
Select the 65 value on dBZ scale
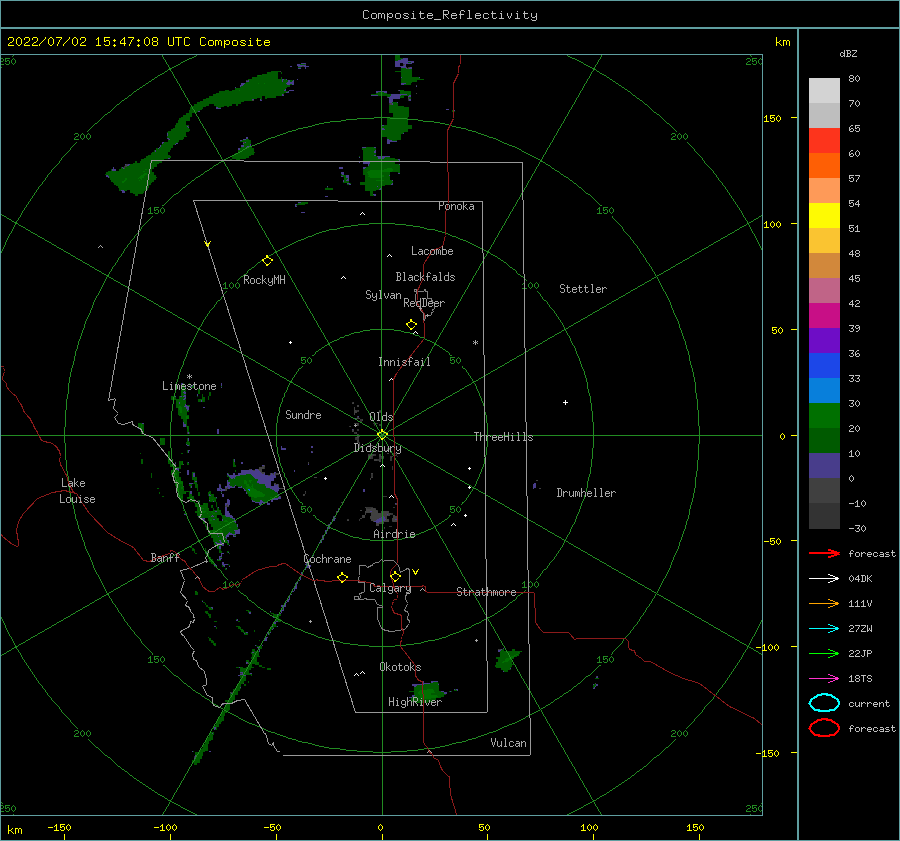pyautogui.click(x=854, y=128)
